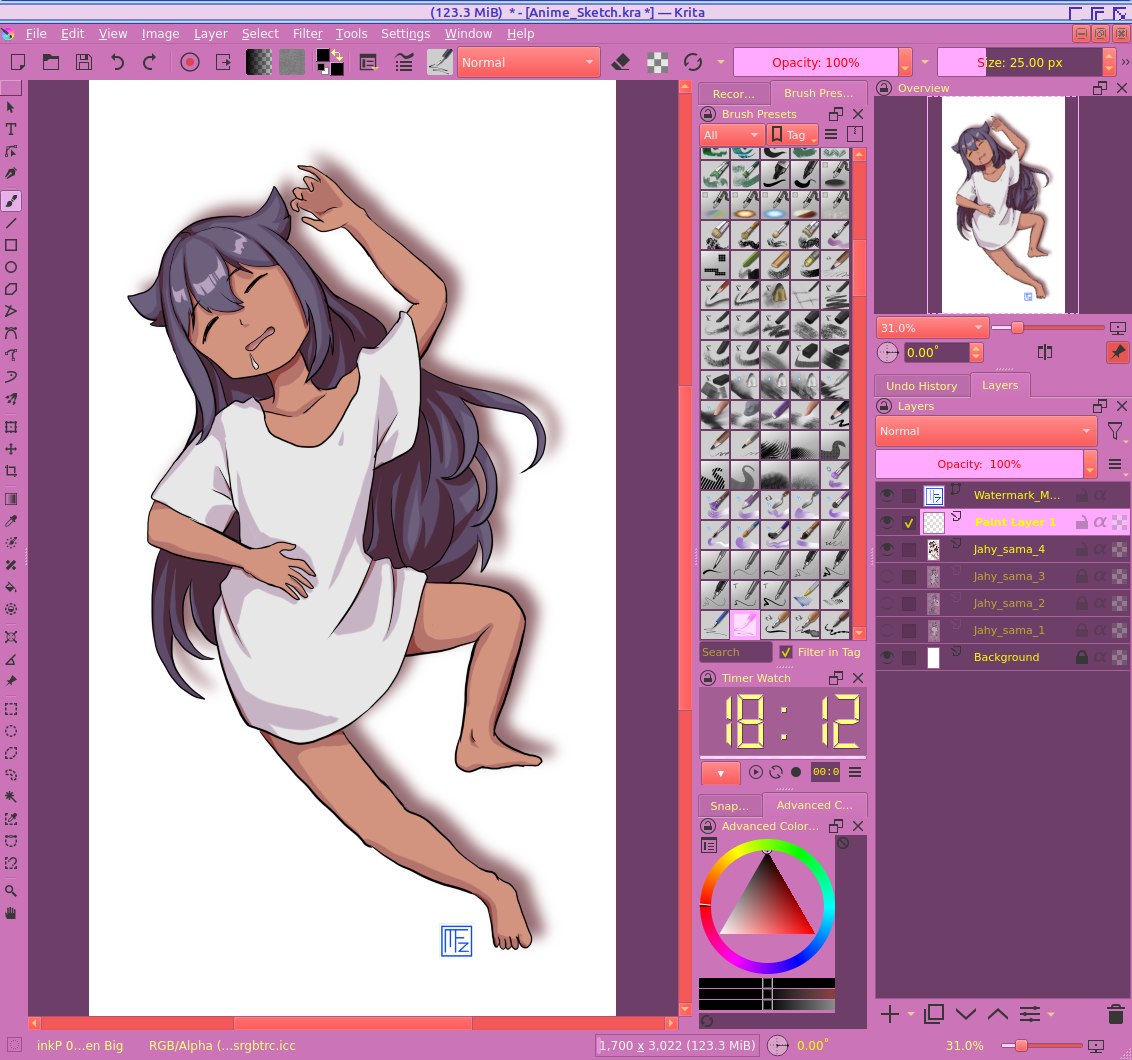Expand the All brush tag dropdown
Viewport: 1132px width, 1060px height.
click(x=731, y=135)
